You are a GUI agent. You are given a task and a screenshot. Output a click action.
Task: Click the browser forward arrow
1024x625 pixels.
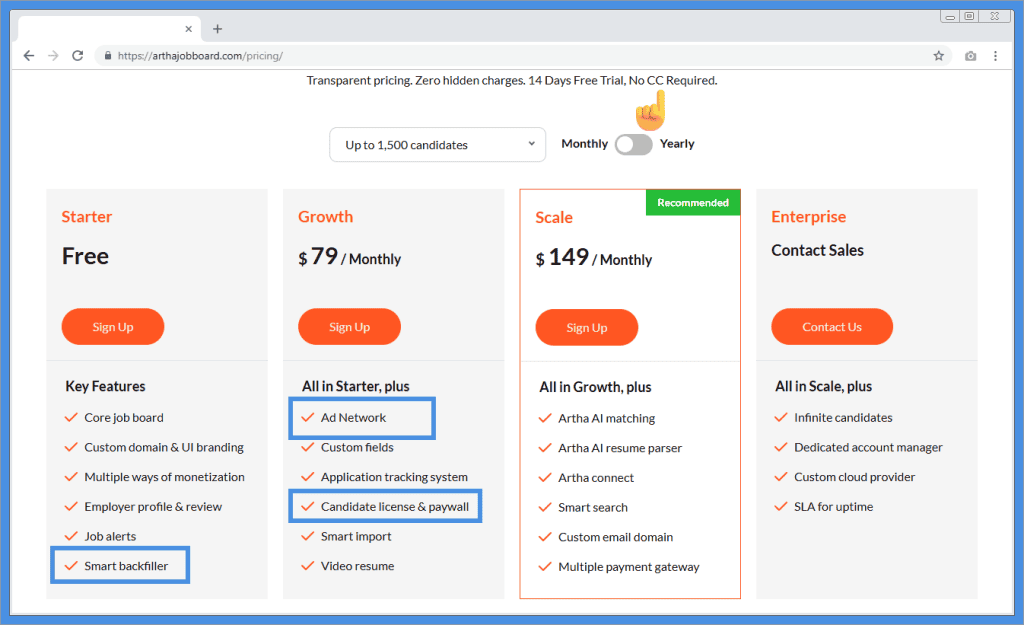click(x=53, y=56)
